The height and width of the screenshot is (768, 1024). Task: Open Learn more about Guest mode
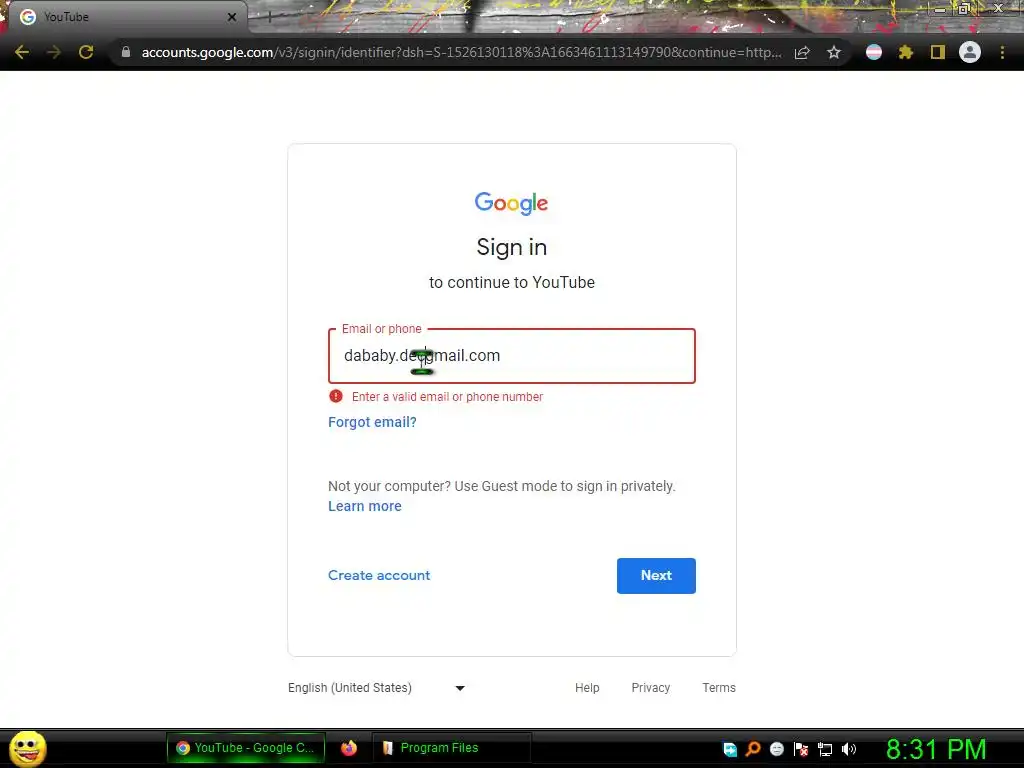coord(364,506)
